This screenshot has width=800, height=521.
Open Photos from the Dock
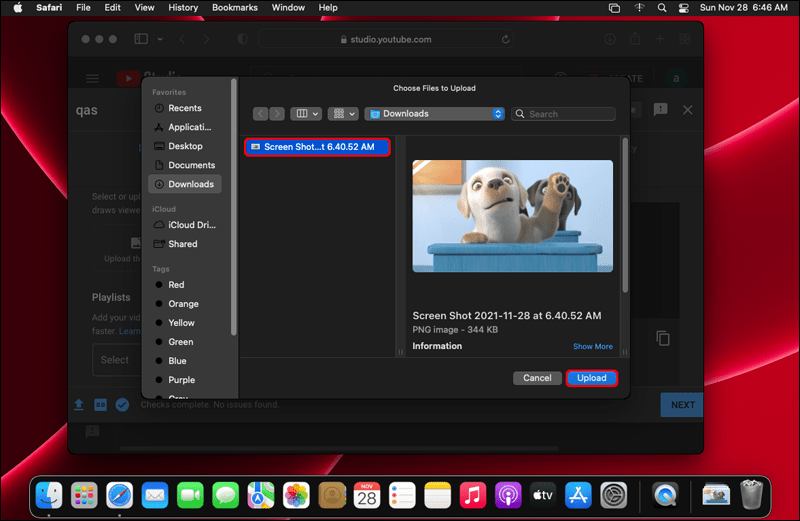click(x=296, y=495)
